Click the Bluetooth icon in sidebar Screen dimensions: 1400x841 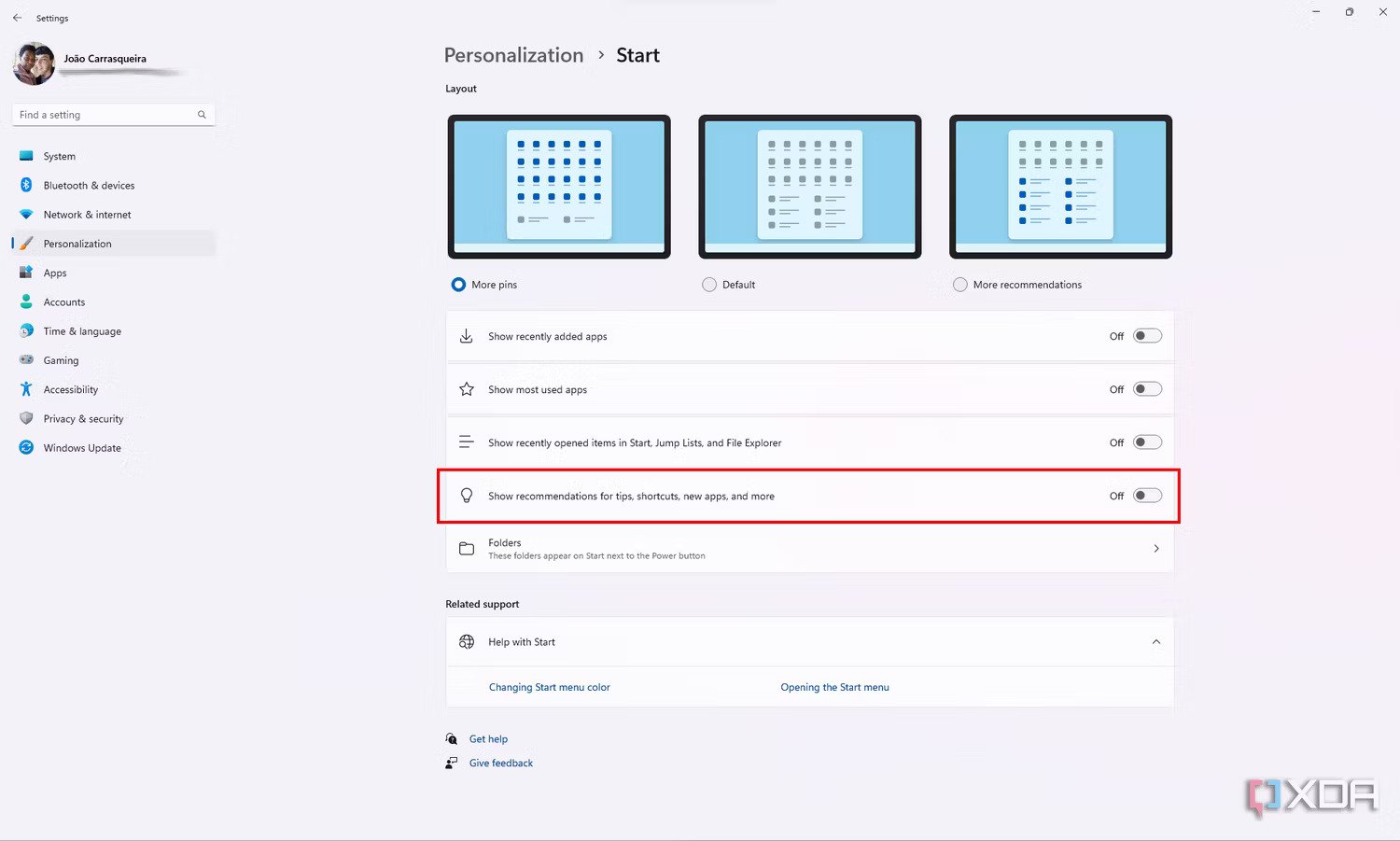[26, 185]
